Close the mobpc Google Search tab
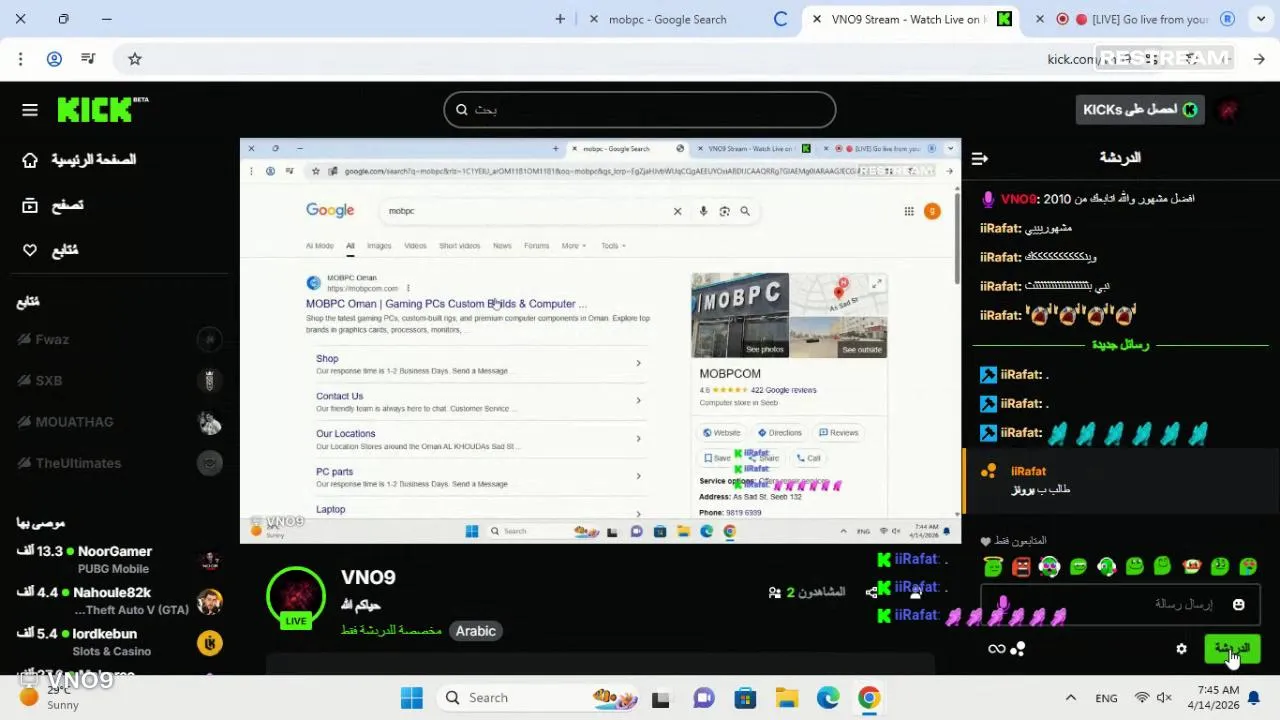The height and width of the screenshot is (720, 1280). (594, 19)
